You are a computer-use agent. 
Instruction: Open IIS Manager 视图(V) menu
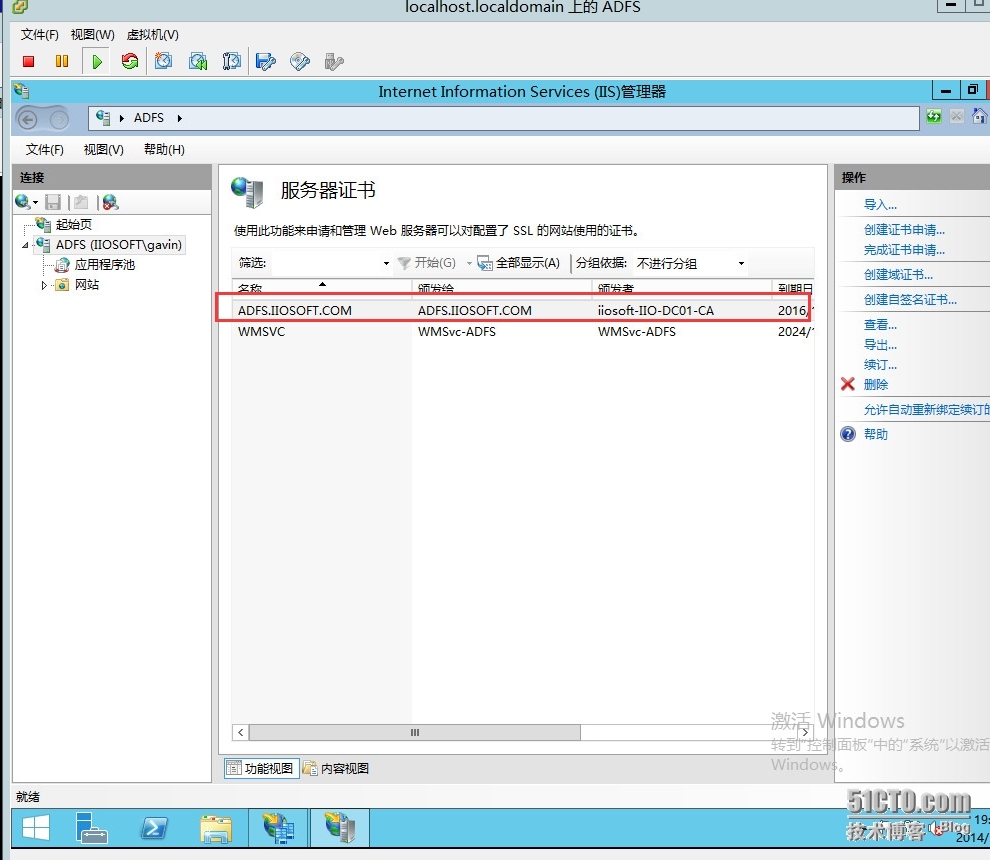coord(104,150)
